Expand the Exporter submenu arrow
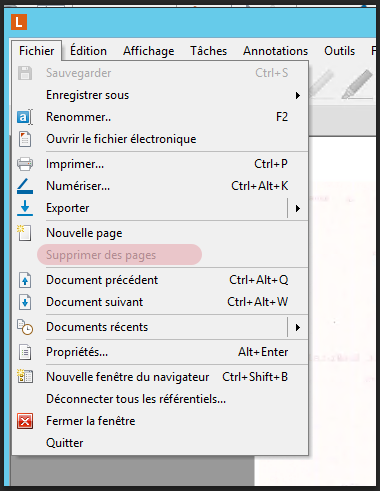This screenshot has width=380, height=491. 297,208
